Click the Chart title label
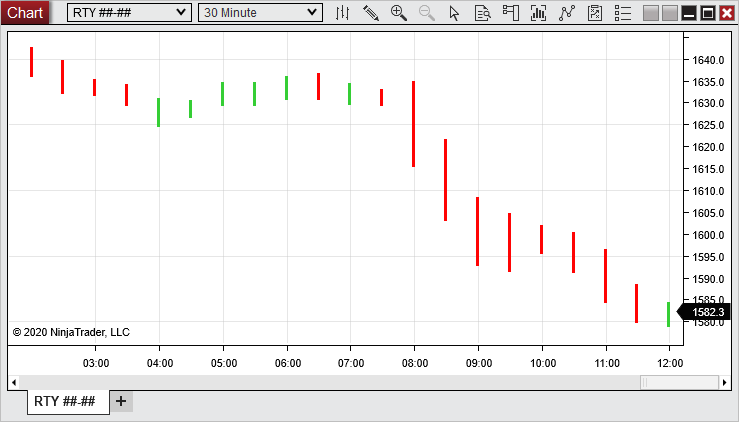The image size is (739, 422). coord(25,13)
